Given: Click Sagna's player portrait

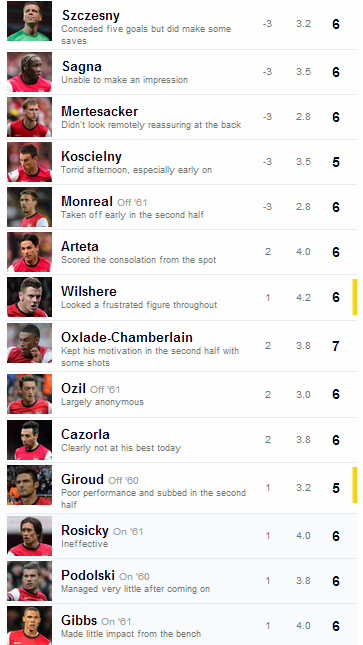Looking at the screenshot, I should point(29,72).
